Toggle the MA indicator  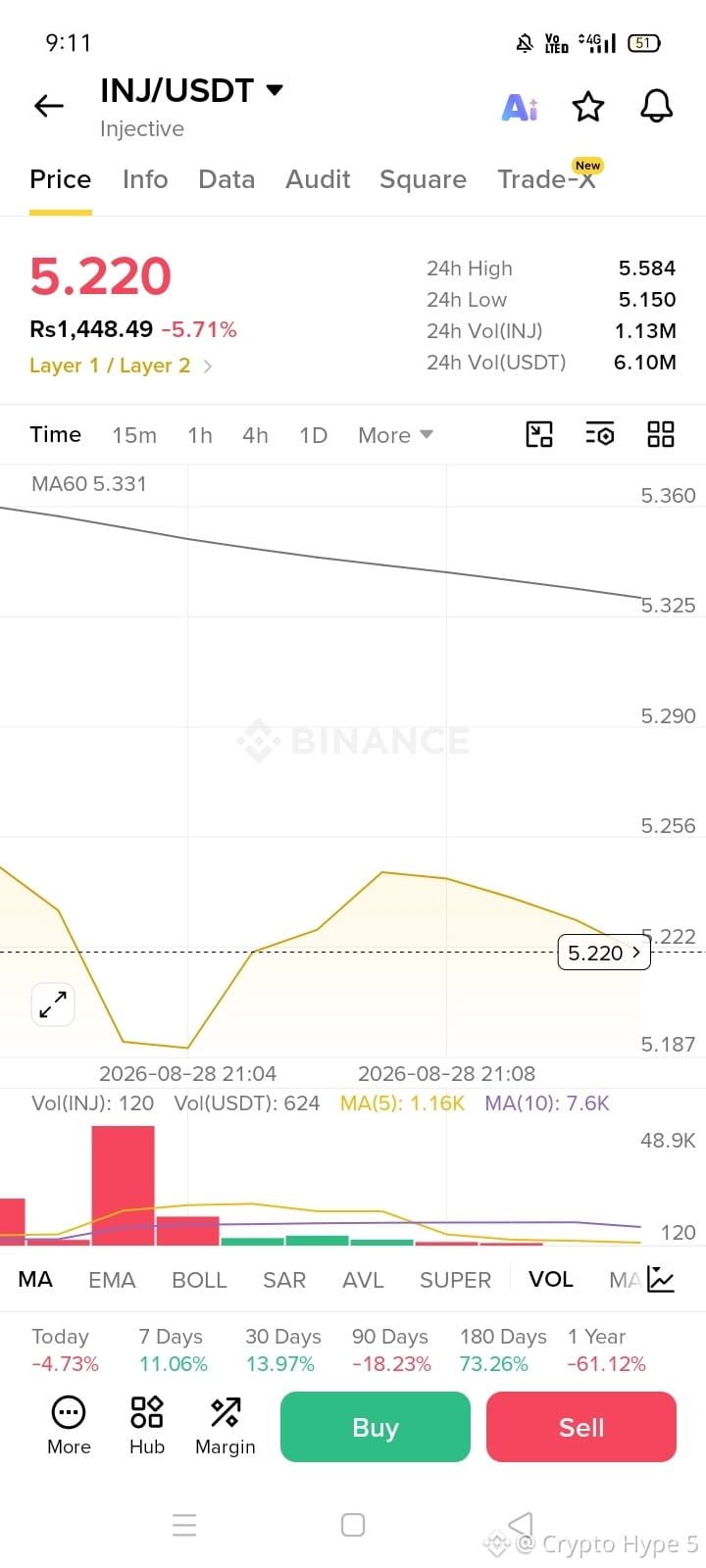pyautogui.click(x=35, y=1279)
